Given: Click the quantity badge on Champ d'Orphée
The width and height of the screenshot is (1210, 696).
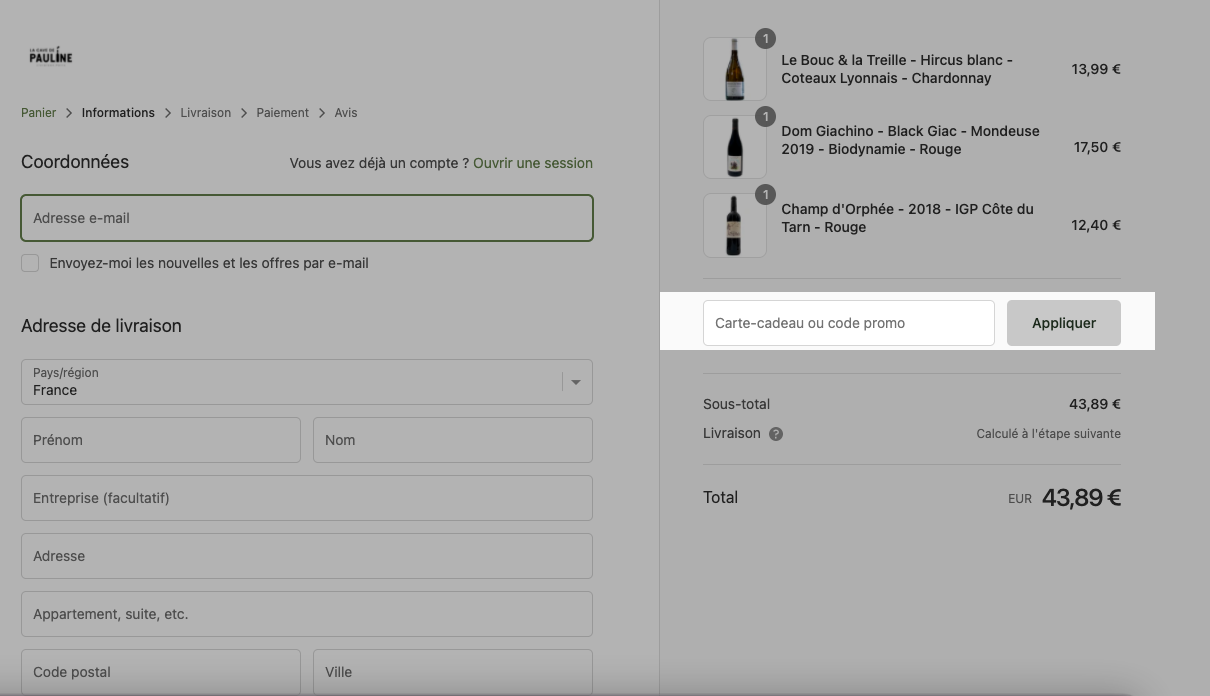Looking at the screenshot, I should [765, 195].
